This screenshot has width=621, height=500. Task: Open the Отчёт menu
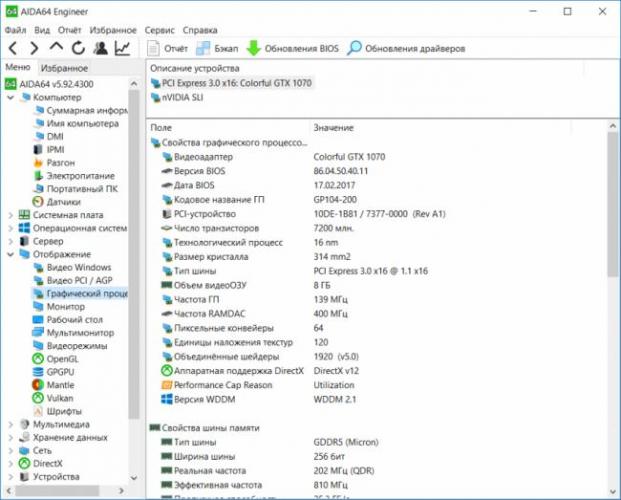click(x=69, y=30)
